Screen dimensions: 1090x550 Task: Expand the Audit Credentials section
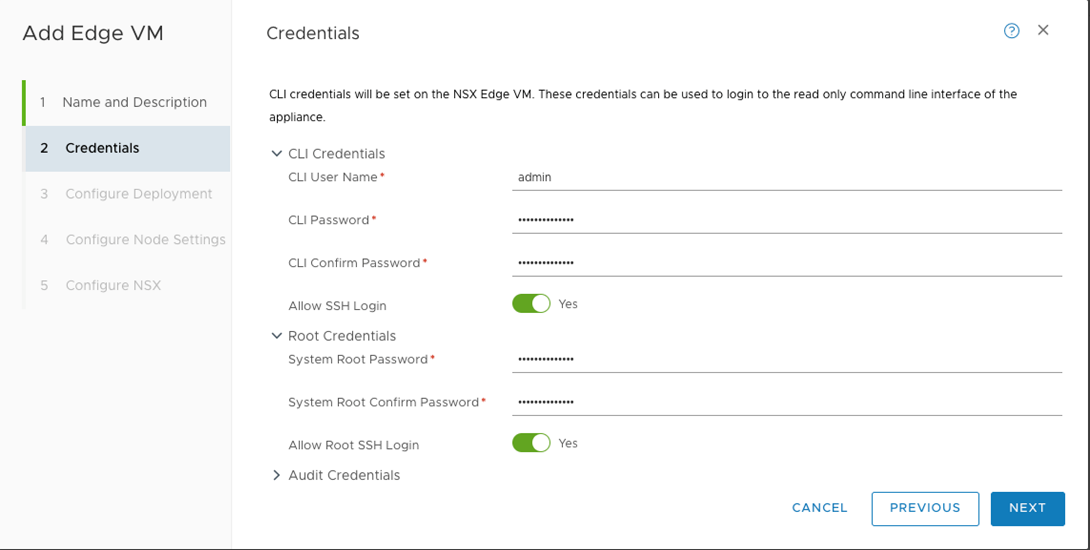(277, 475)
